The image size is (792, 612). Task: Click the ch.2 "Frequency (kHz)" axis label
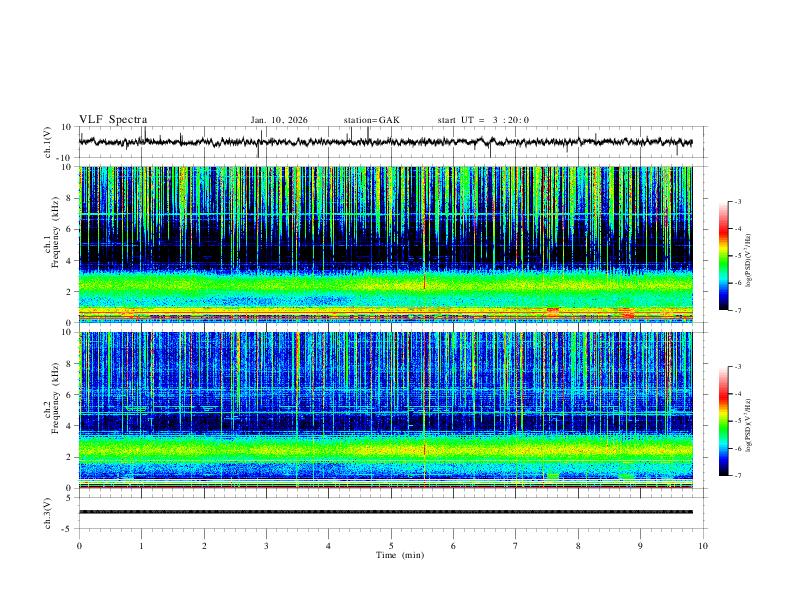(x=55, y=398)
